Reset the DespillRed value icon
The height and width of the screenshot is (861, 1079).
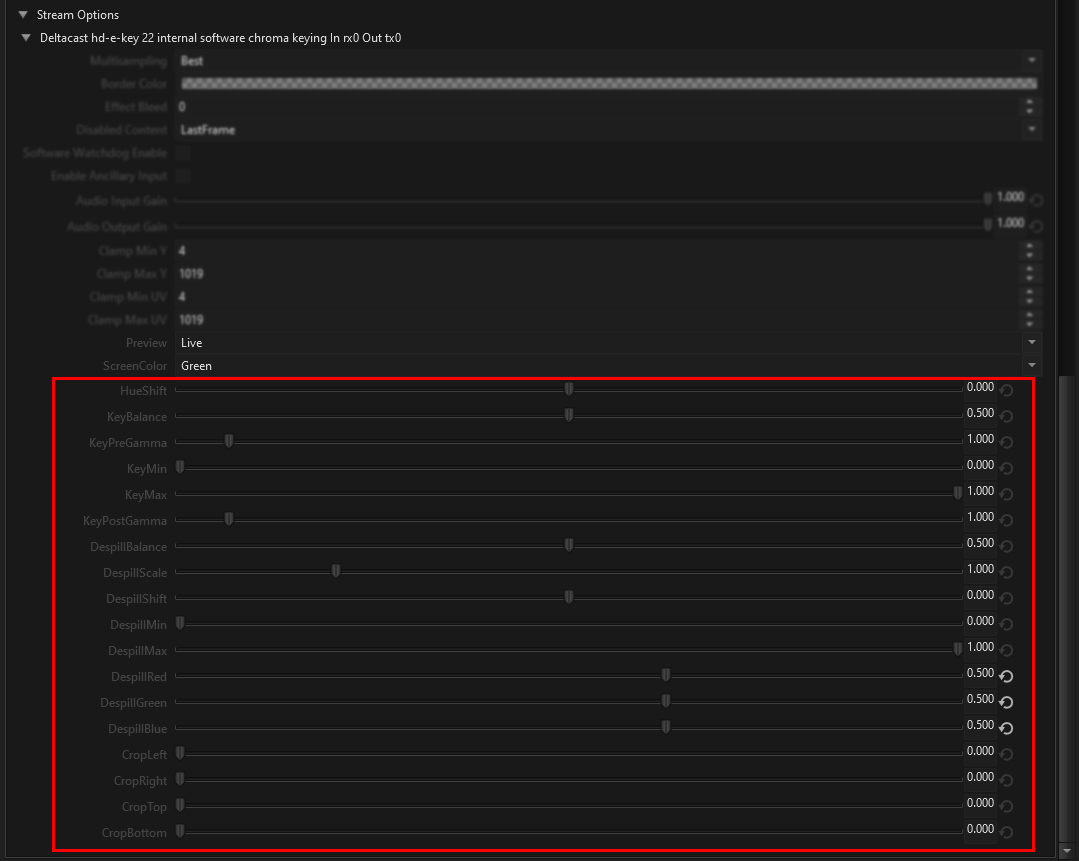(1007, 676)
